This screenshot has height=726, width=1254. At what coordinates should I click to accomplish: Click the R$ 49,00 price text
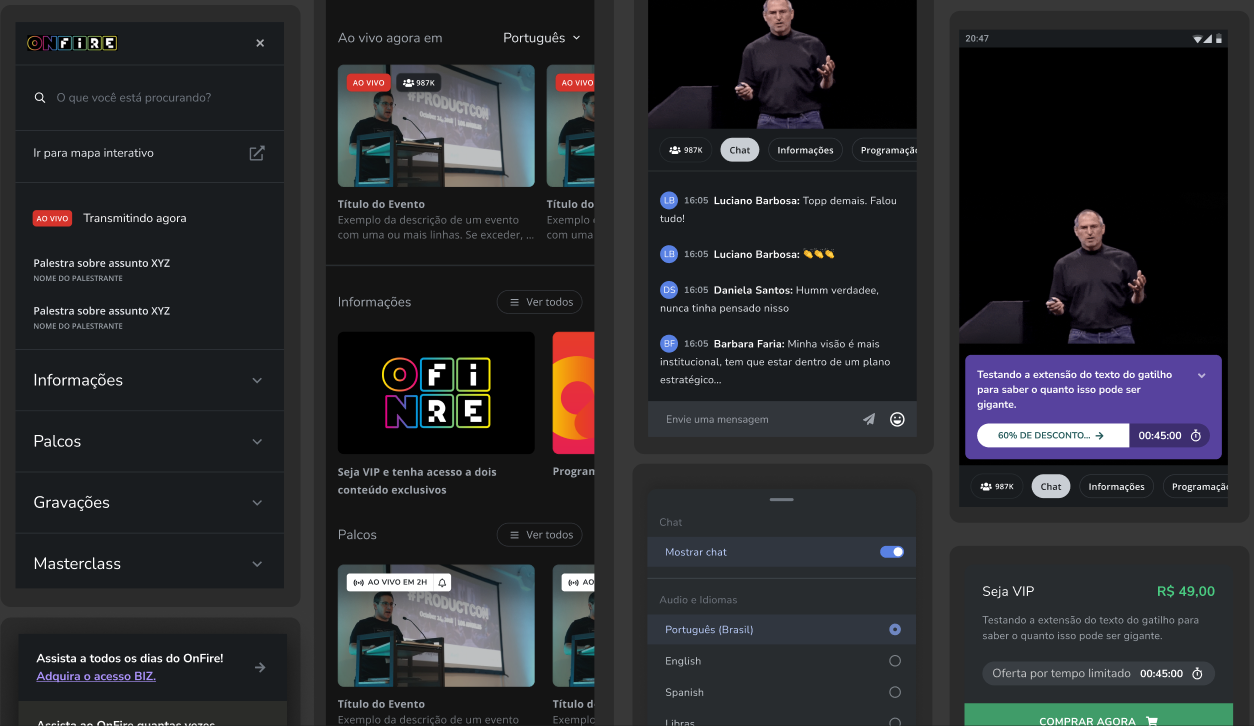(x=1186, y=591)
